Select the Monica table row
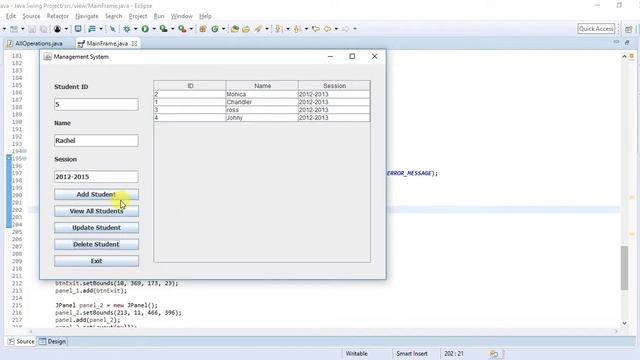The image size is (640, 360). coord(262,94)
